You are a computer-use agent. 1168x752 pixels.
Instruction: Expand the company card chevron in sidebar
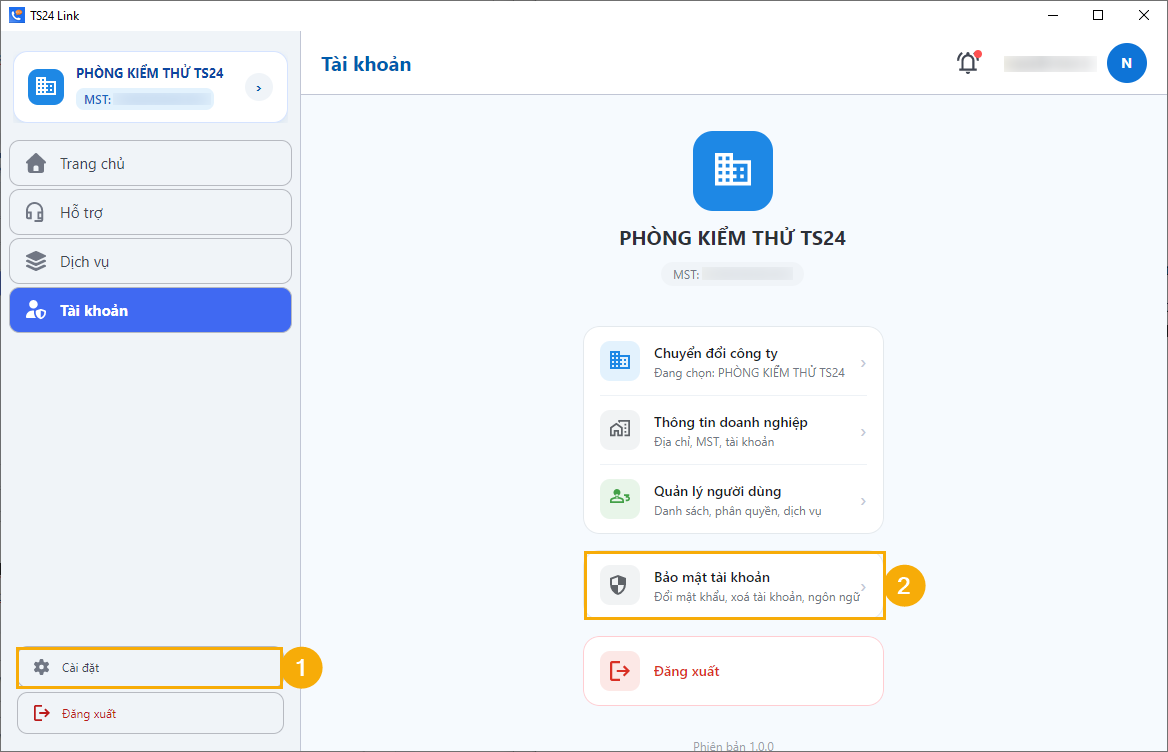(x=258, y=88)
